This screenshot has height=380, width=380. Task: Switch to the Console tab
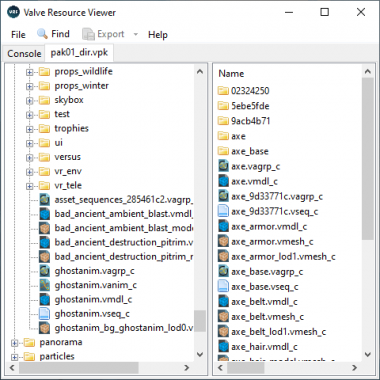[24, 54]
